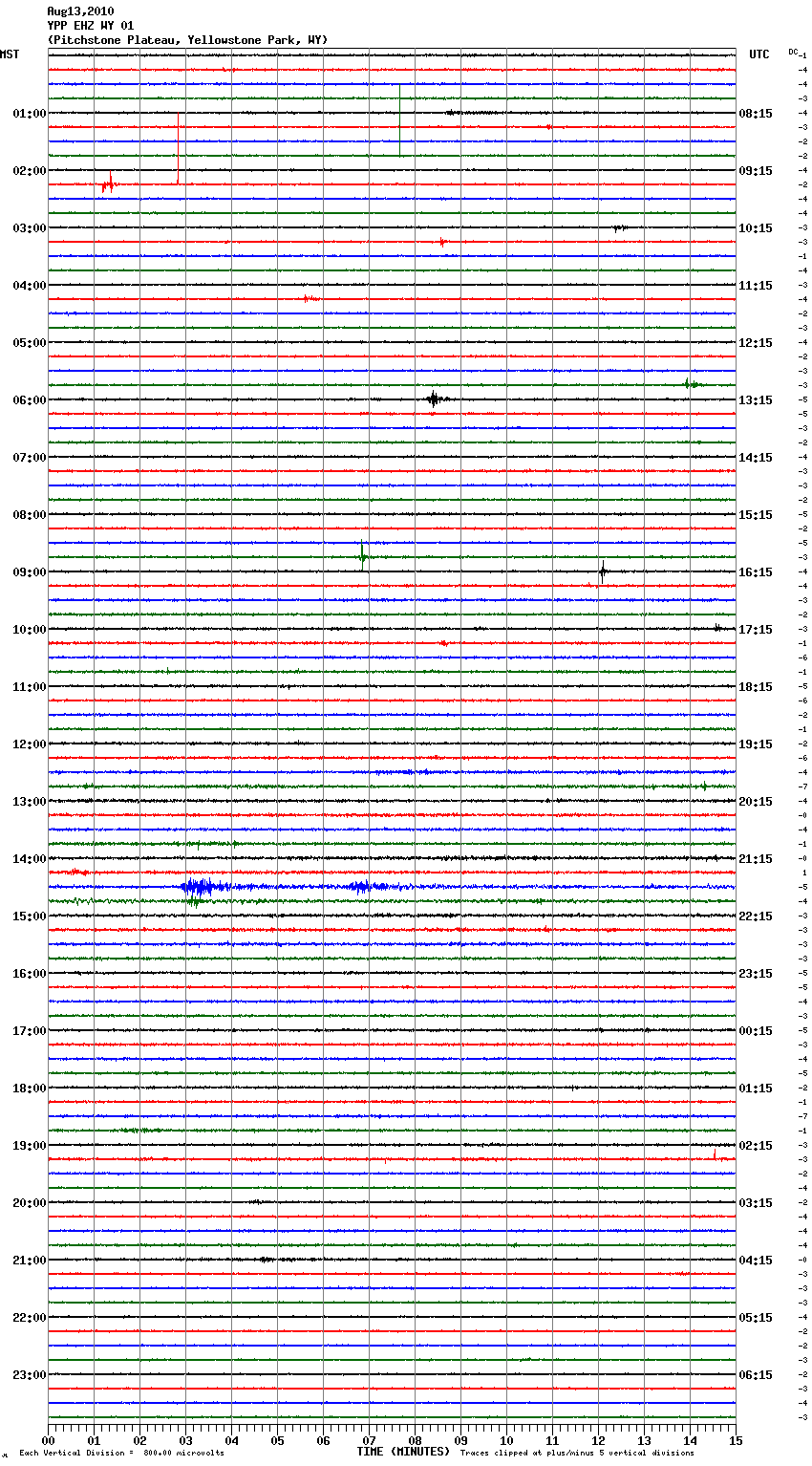Click the 800.00 microvolts vertical division note

[121, 1453]
